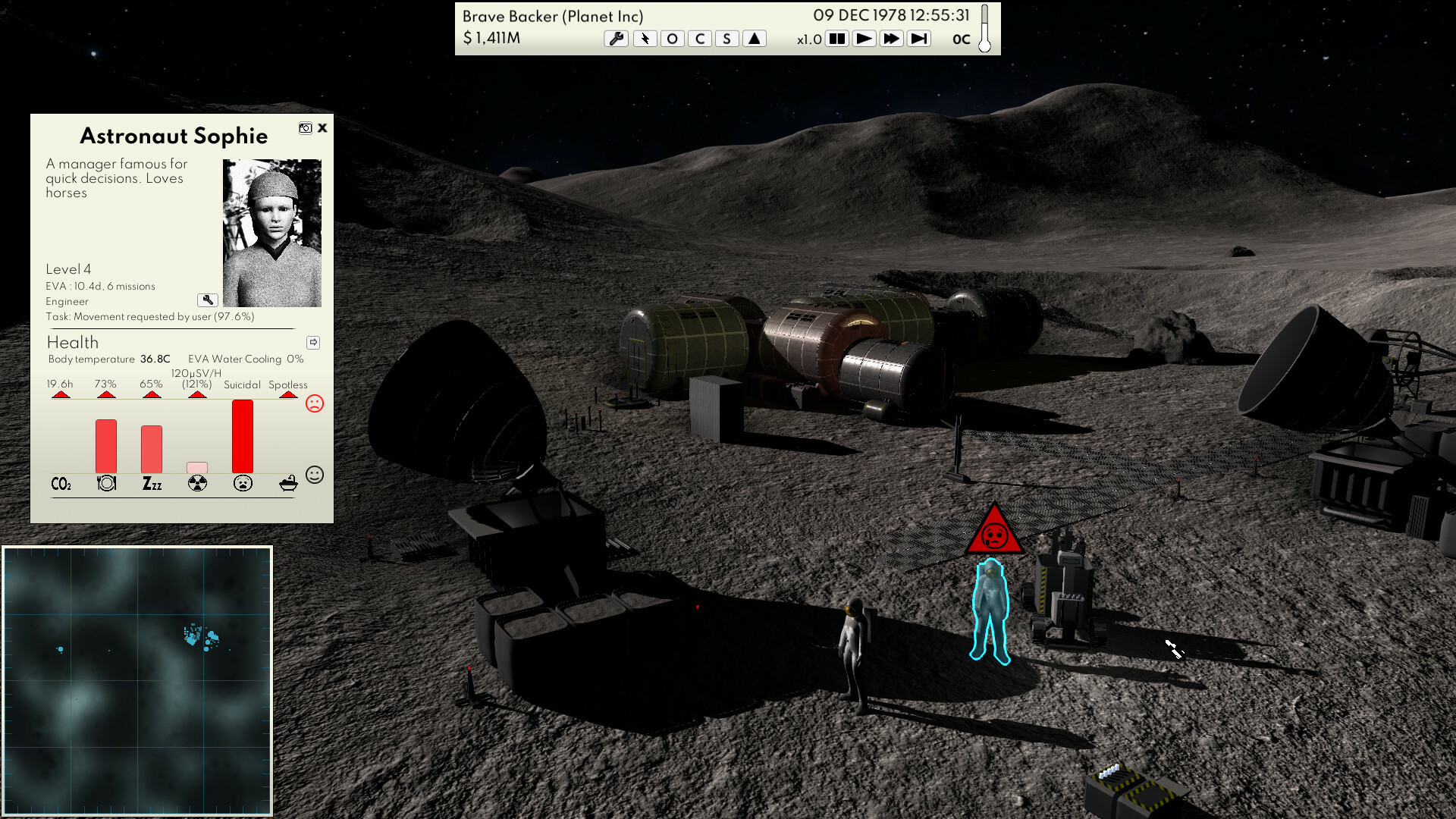Select the wrench tool in top toolbar

[x=616, y=38]
